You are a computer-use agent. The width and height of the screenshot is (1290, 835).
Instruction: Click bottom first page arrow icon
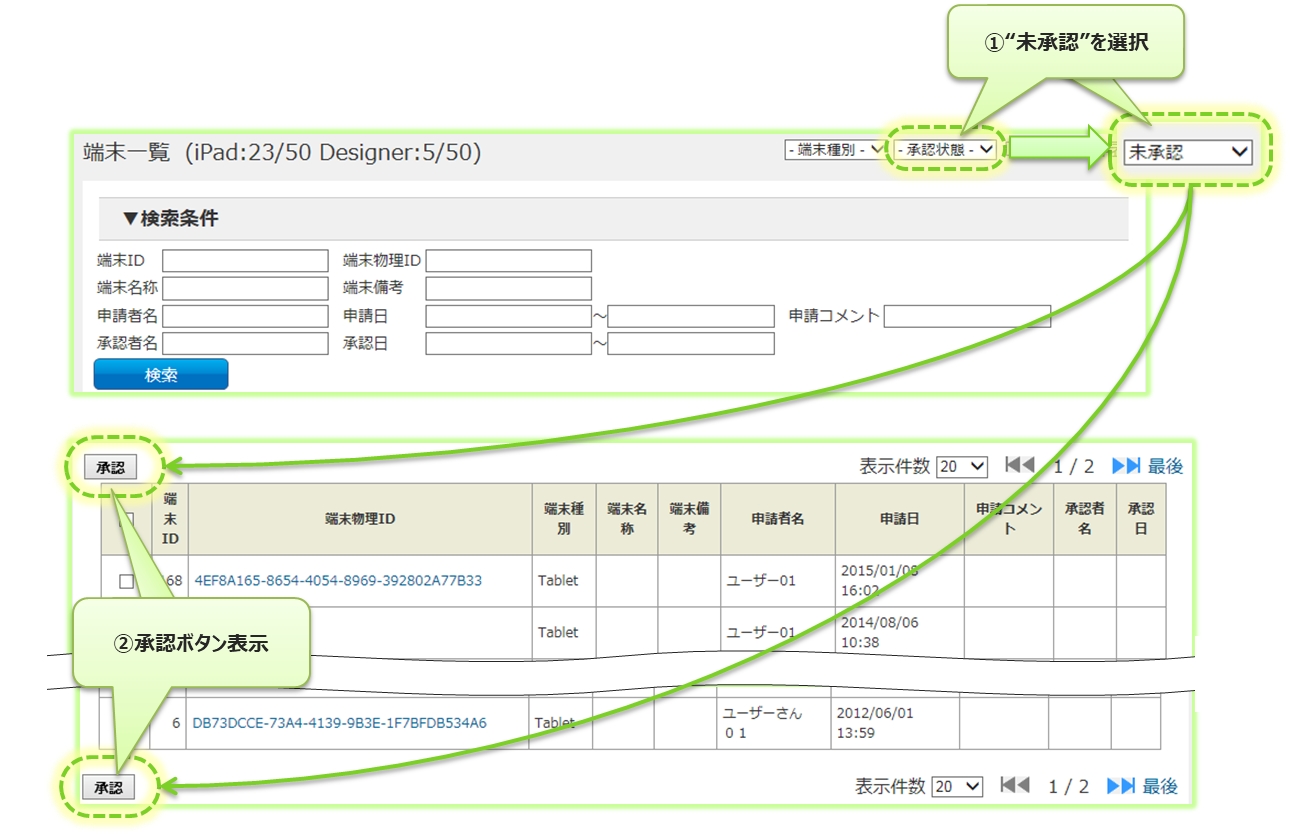pos(1015,786)
